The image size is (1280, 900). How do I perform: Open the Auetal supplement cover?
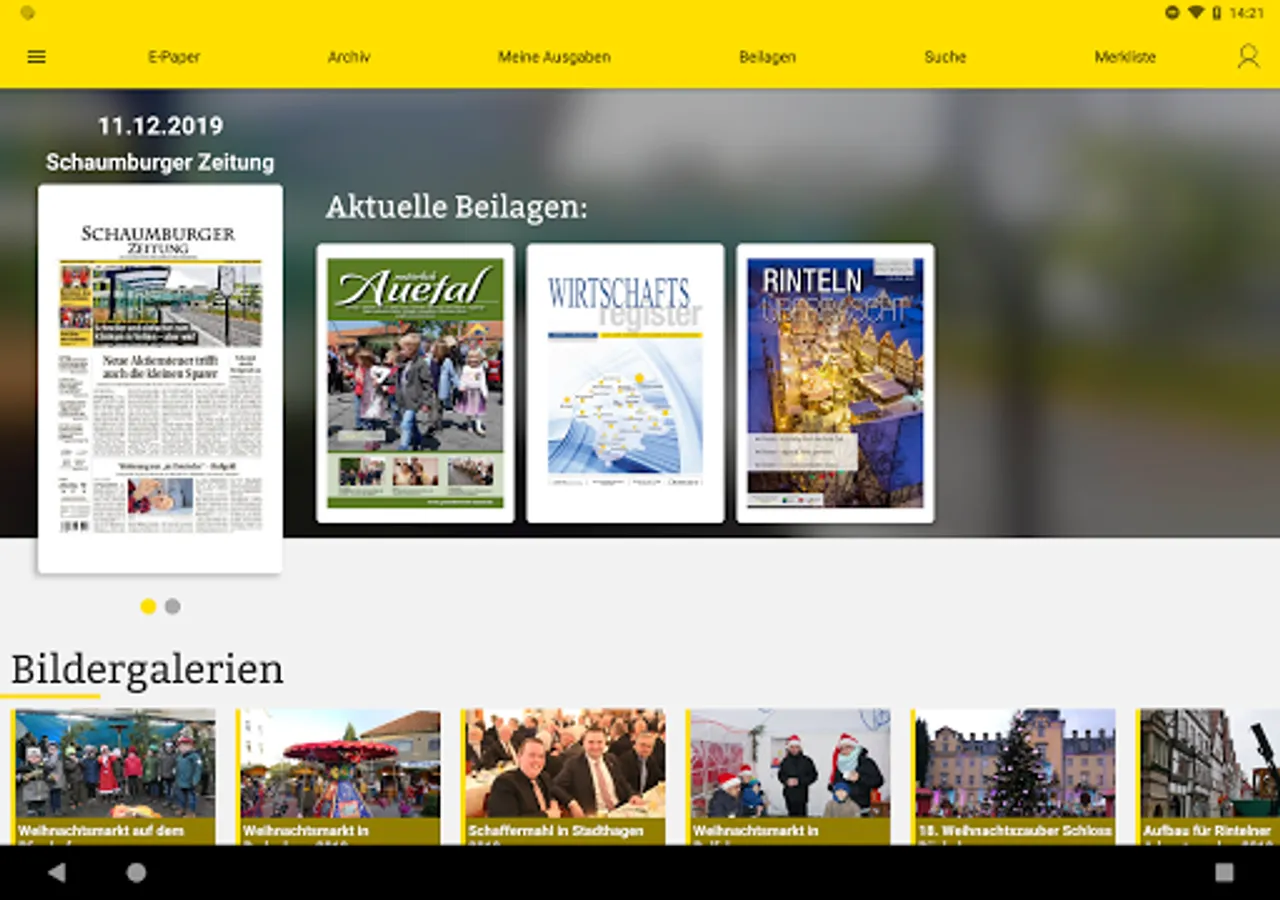pyautogui.click(x=415, y=383)
